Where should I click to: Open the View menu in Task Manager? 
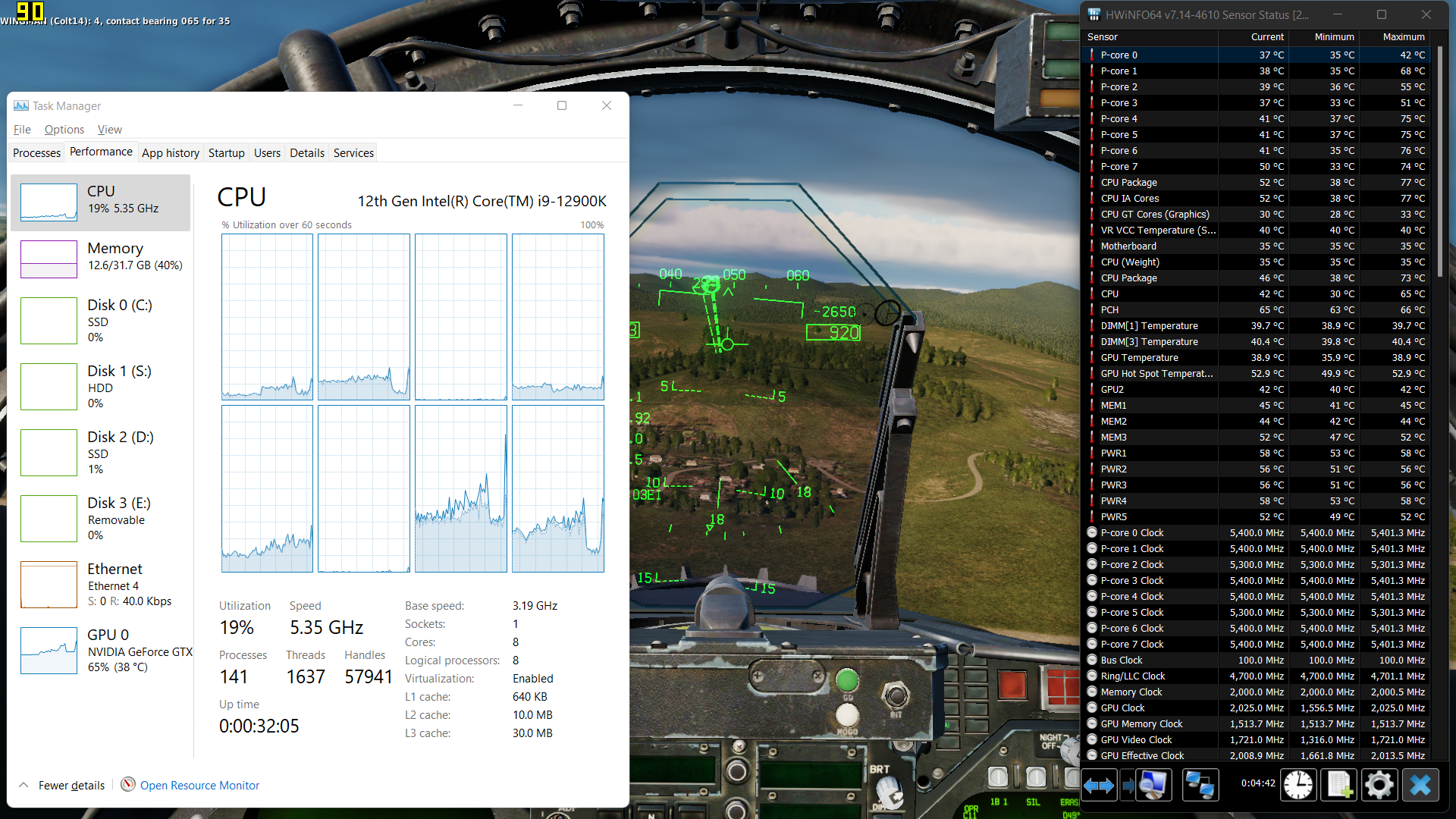click(110, 130)
